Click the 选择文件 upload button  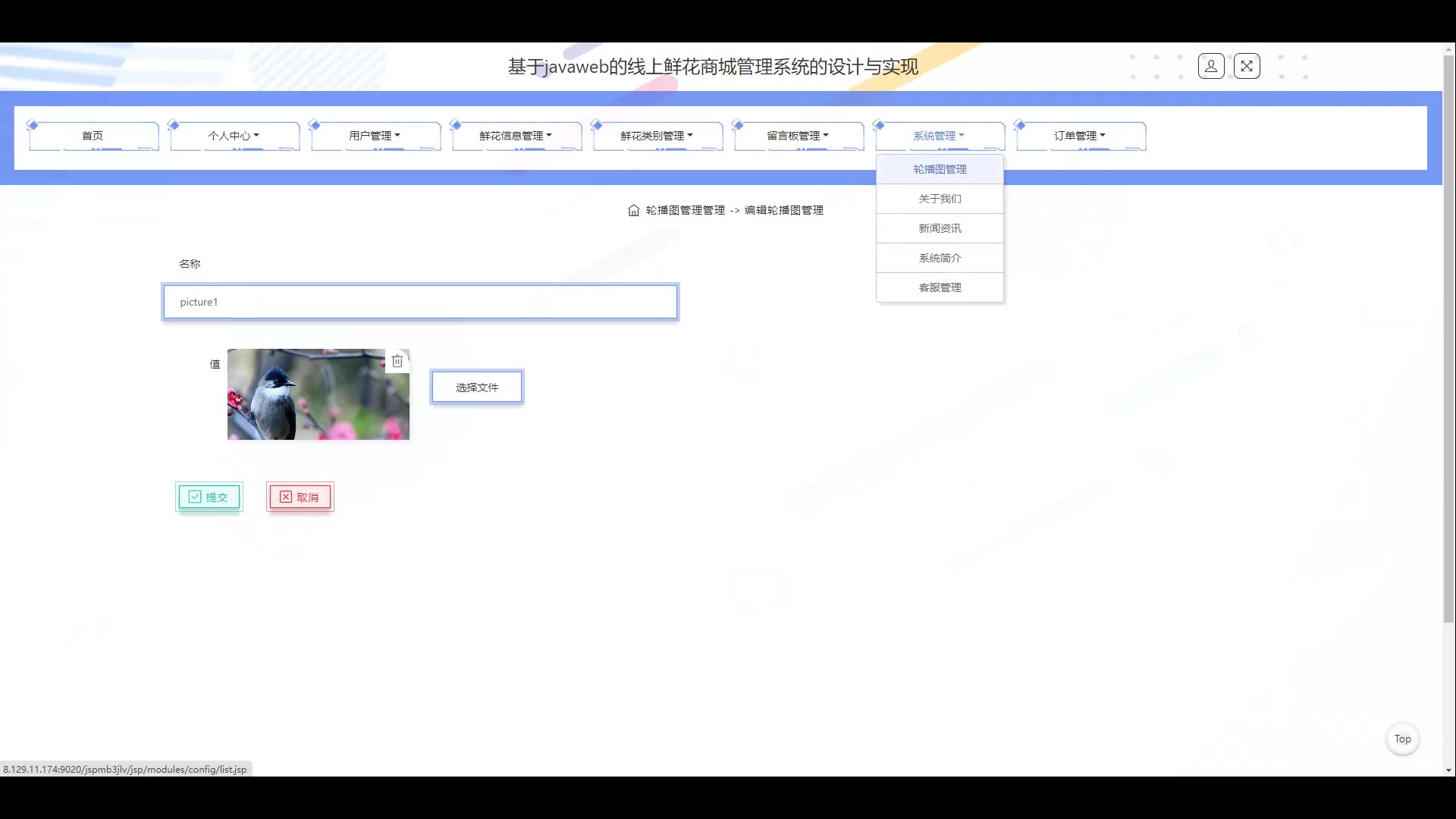tap(477, 387)
